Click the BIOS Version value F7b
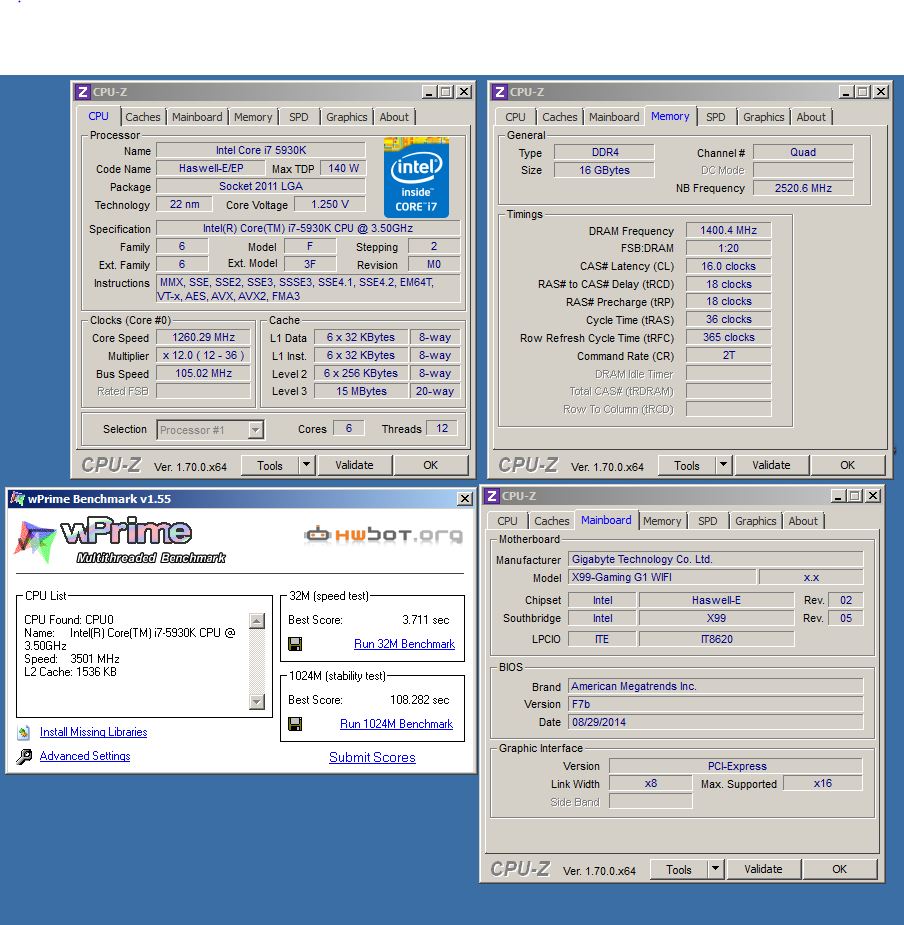Image resolution: width=904 pixels, height=925 pixels. 715,704
